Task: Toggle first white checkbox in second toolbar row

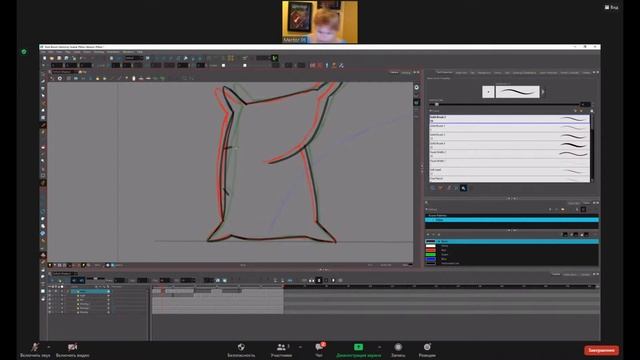Action: pos(223,65)
